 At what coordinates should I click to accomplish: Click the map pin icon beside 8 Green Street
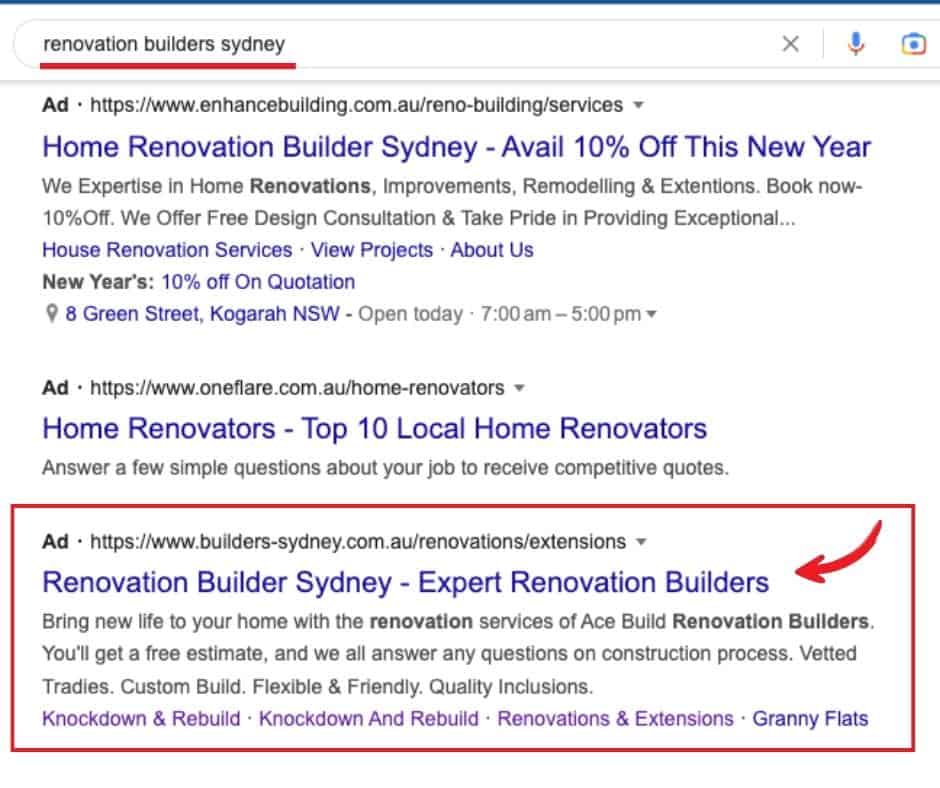coord(52,314)
